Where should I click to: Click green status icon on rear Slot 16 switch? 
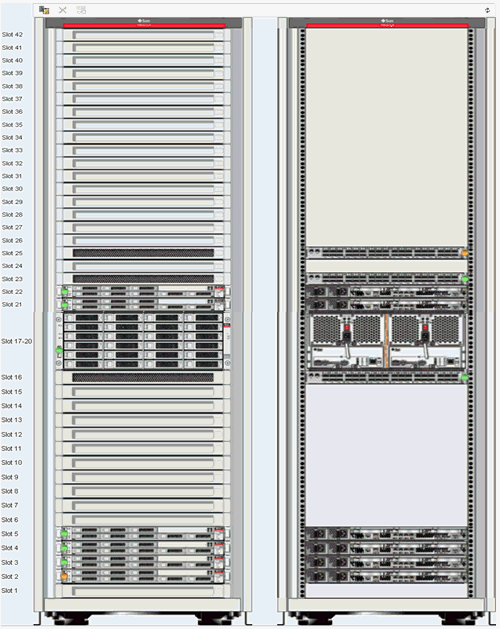(465, 377)
